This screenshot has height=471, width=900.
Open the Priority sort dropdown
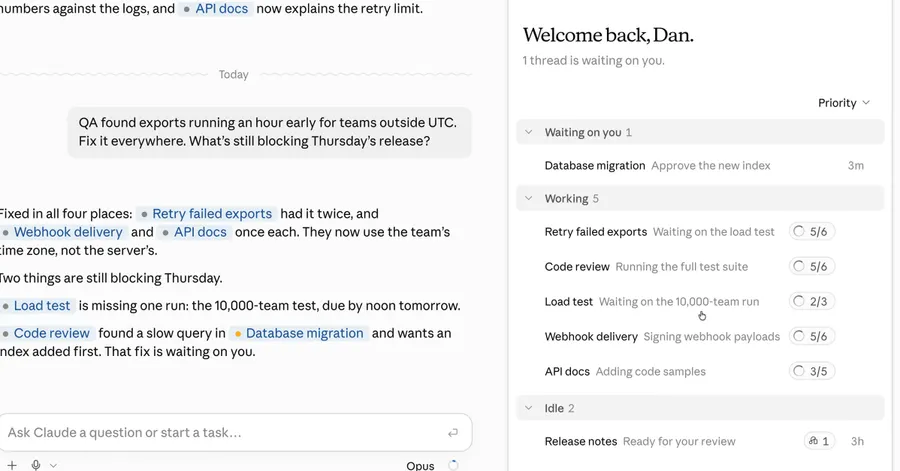(844, 103)
